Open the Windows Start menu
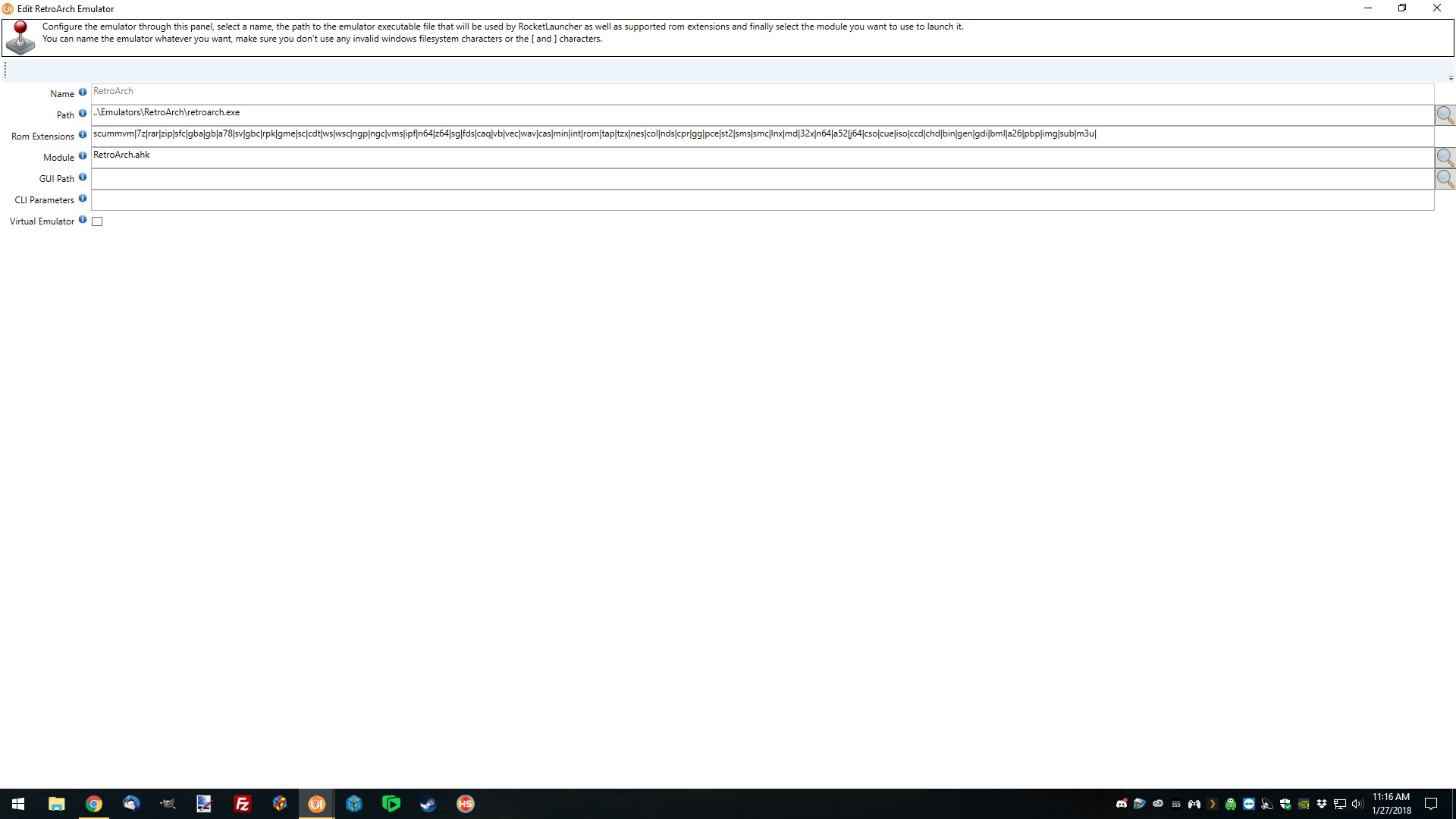Screen dimensions: 1456x819 pyautogui.click(x=18, y=804)
